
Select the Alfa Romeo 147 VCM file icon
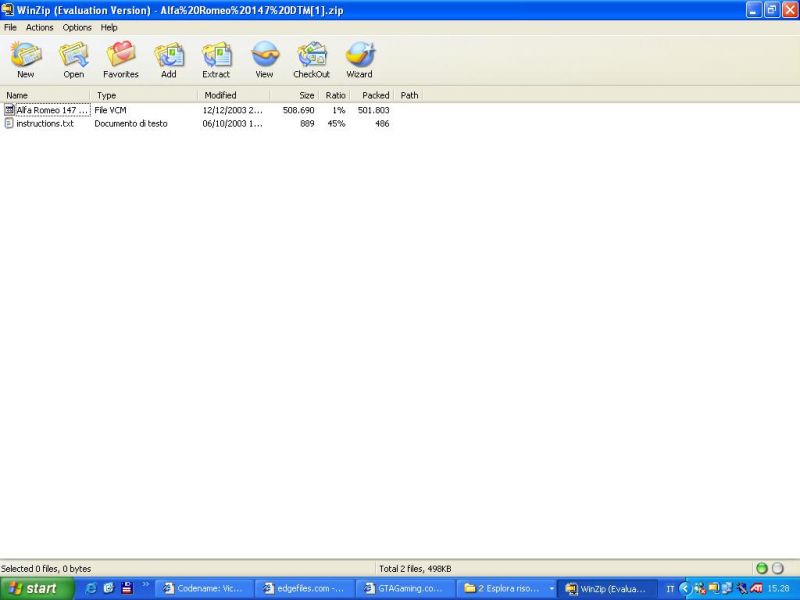(x=9, y=110)
